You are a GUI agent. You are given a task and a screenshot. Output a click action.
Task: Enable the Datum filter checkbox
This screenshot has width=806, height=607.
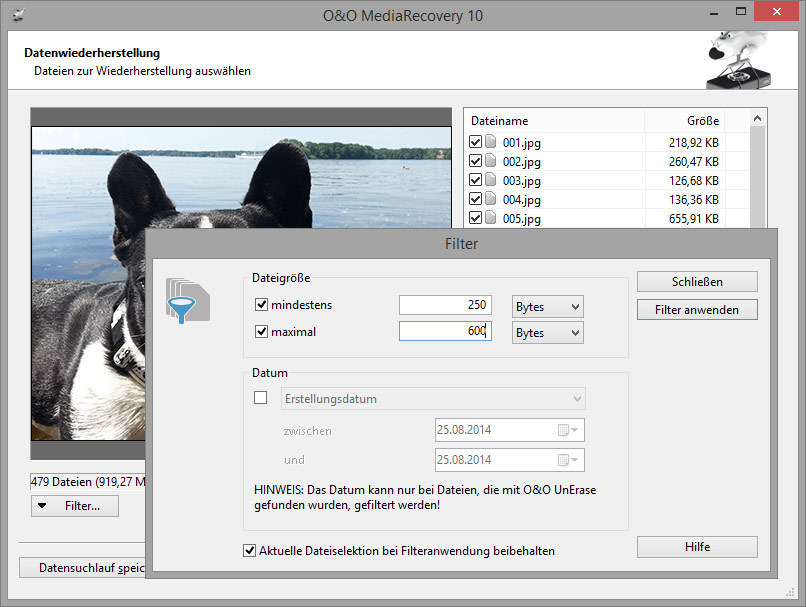click(x=261, y=398)
